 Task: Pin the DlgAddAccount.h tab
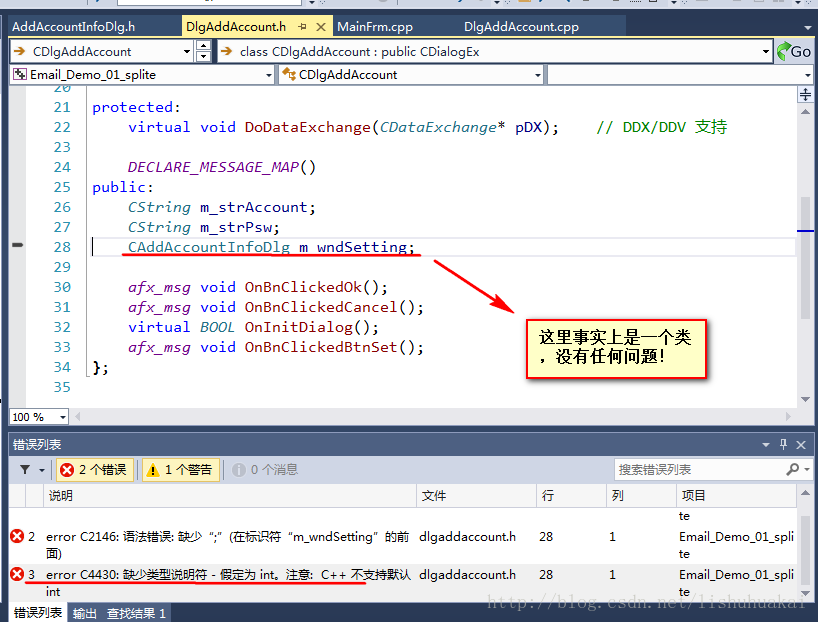point(303,27)
